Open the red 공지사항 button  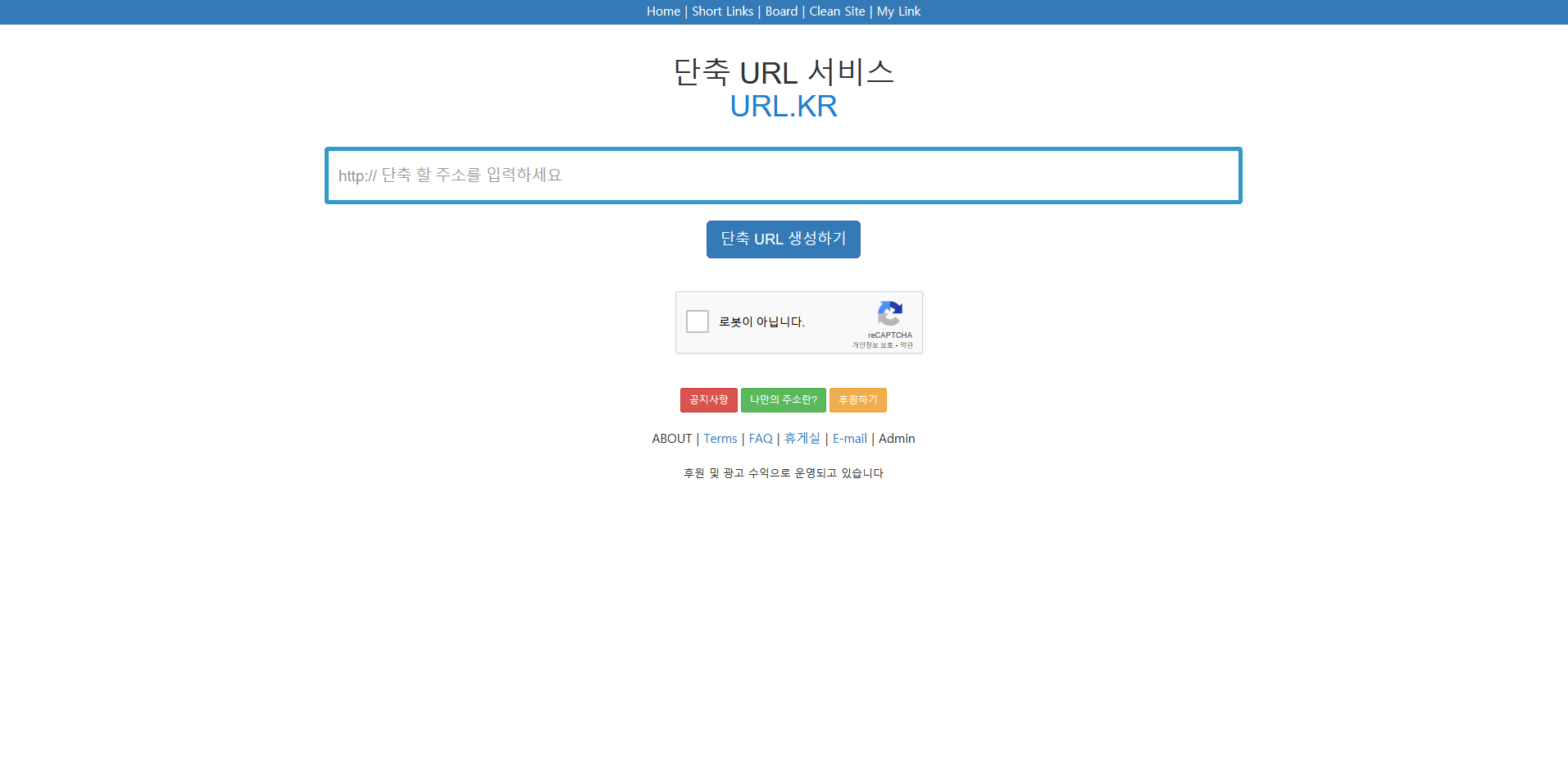tap(708, 400)
